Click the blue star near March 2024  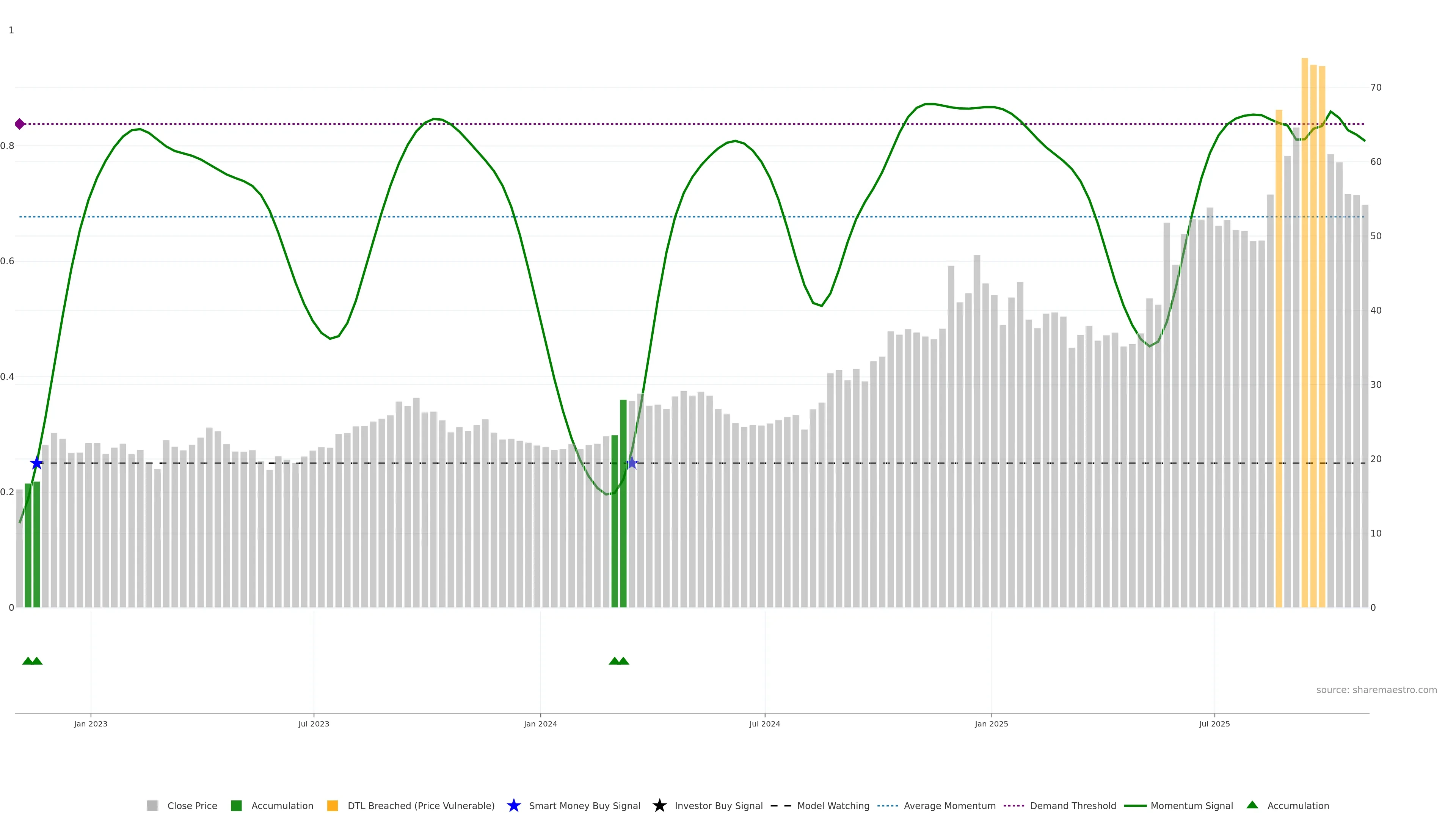[632, 463]
